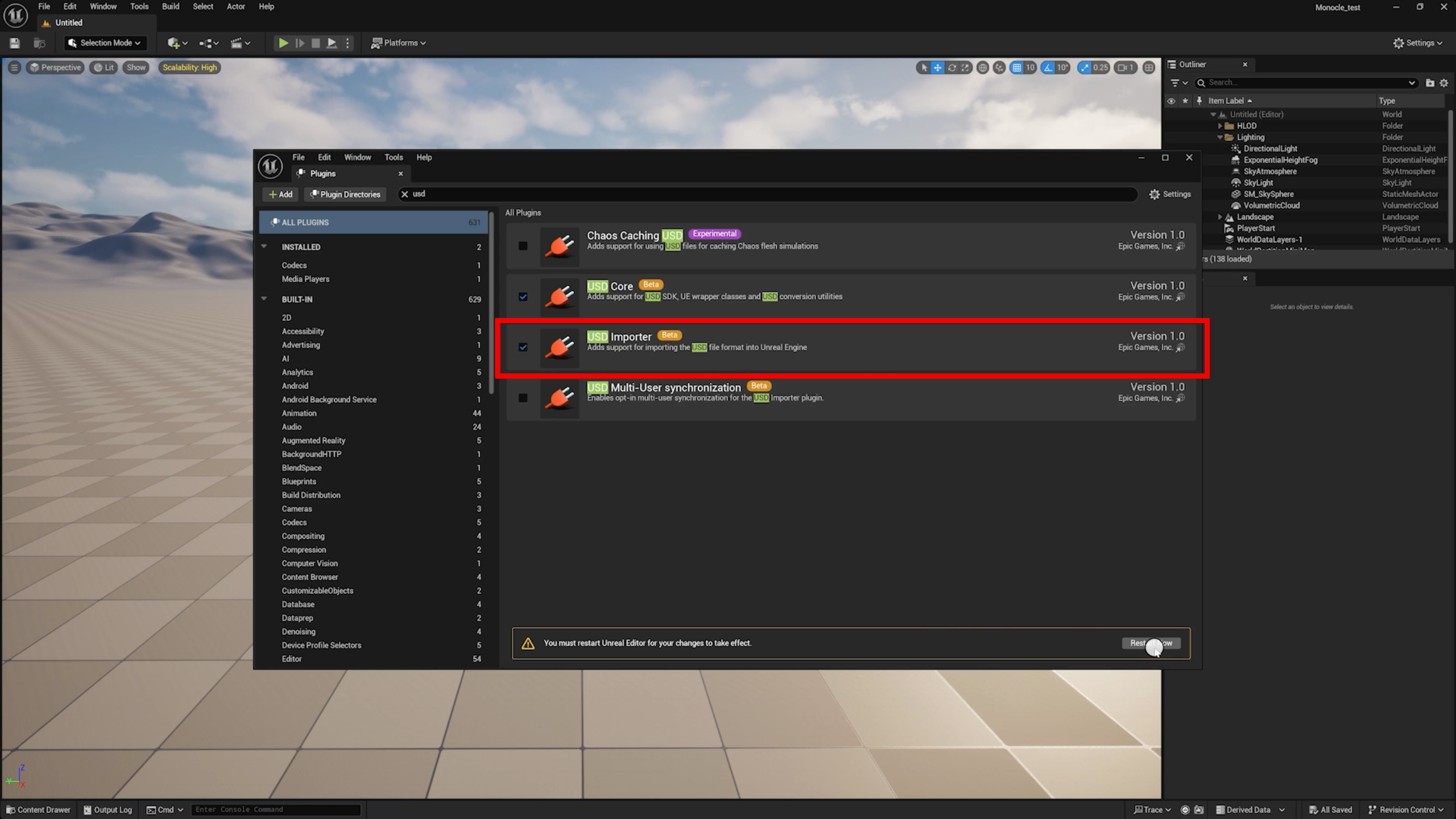Enable USD Multi-User synchronization plugin
Screen dimensions: 1456x819
[x=523, y=398]
